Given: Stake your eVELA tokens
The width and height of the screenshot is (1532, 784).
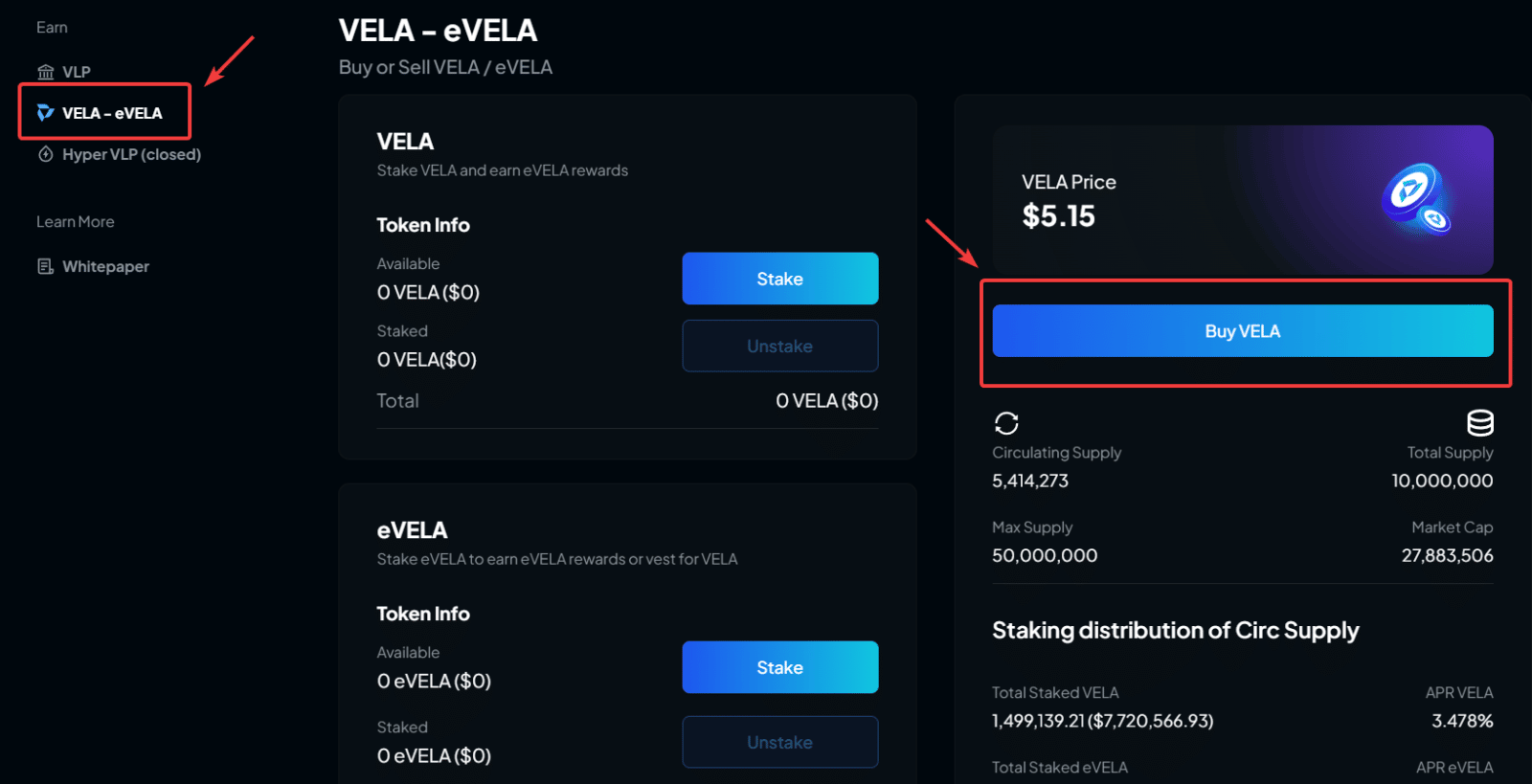Looking at the screenshot, I should pos(779,666).
